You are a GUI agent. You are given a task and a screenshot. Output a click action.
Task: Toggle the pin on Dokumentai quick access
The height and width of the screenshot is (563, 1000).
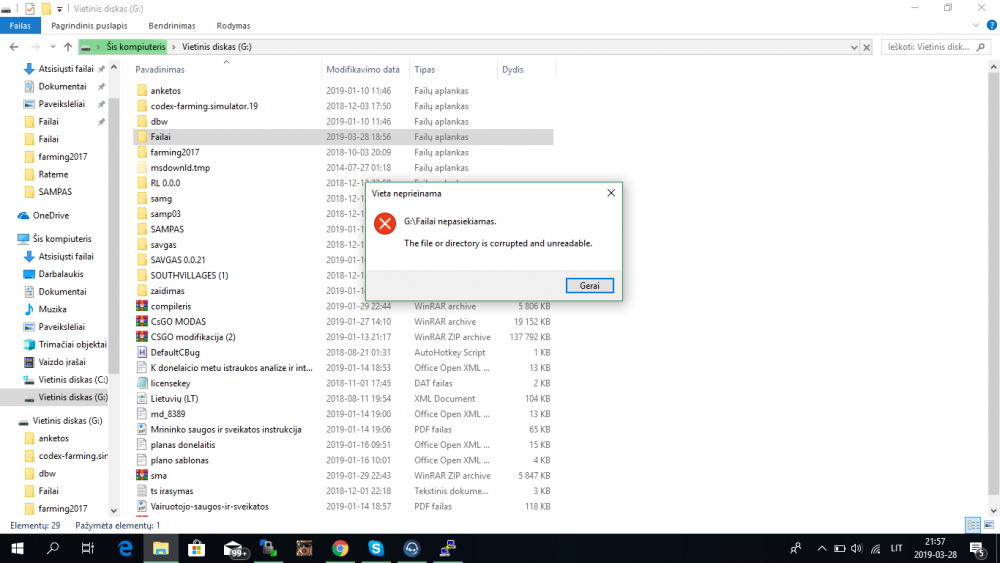point(101,86)
